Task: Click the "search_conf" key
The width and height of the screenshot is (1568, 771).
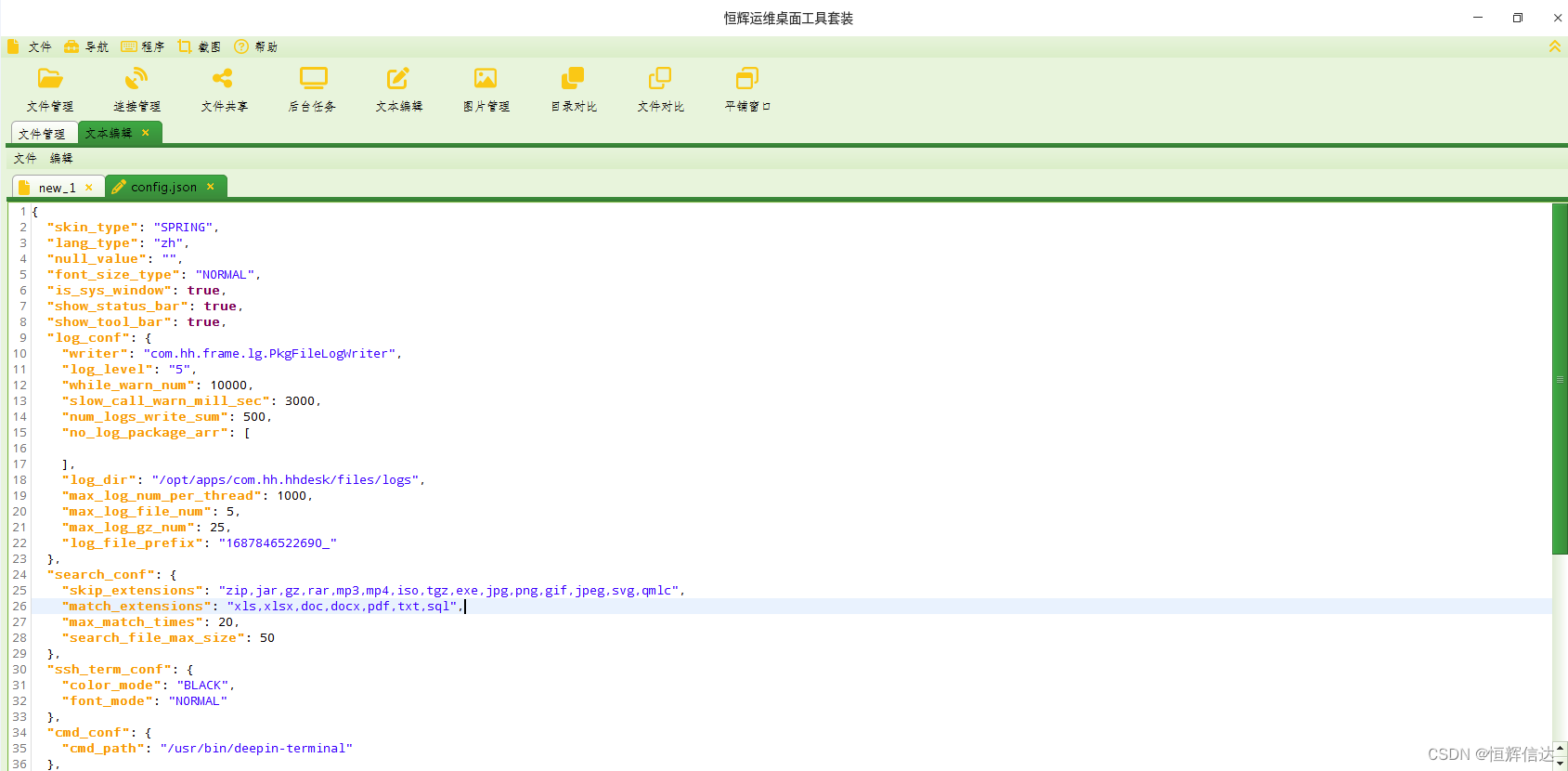Action: 101,575
